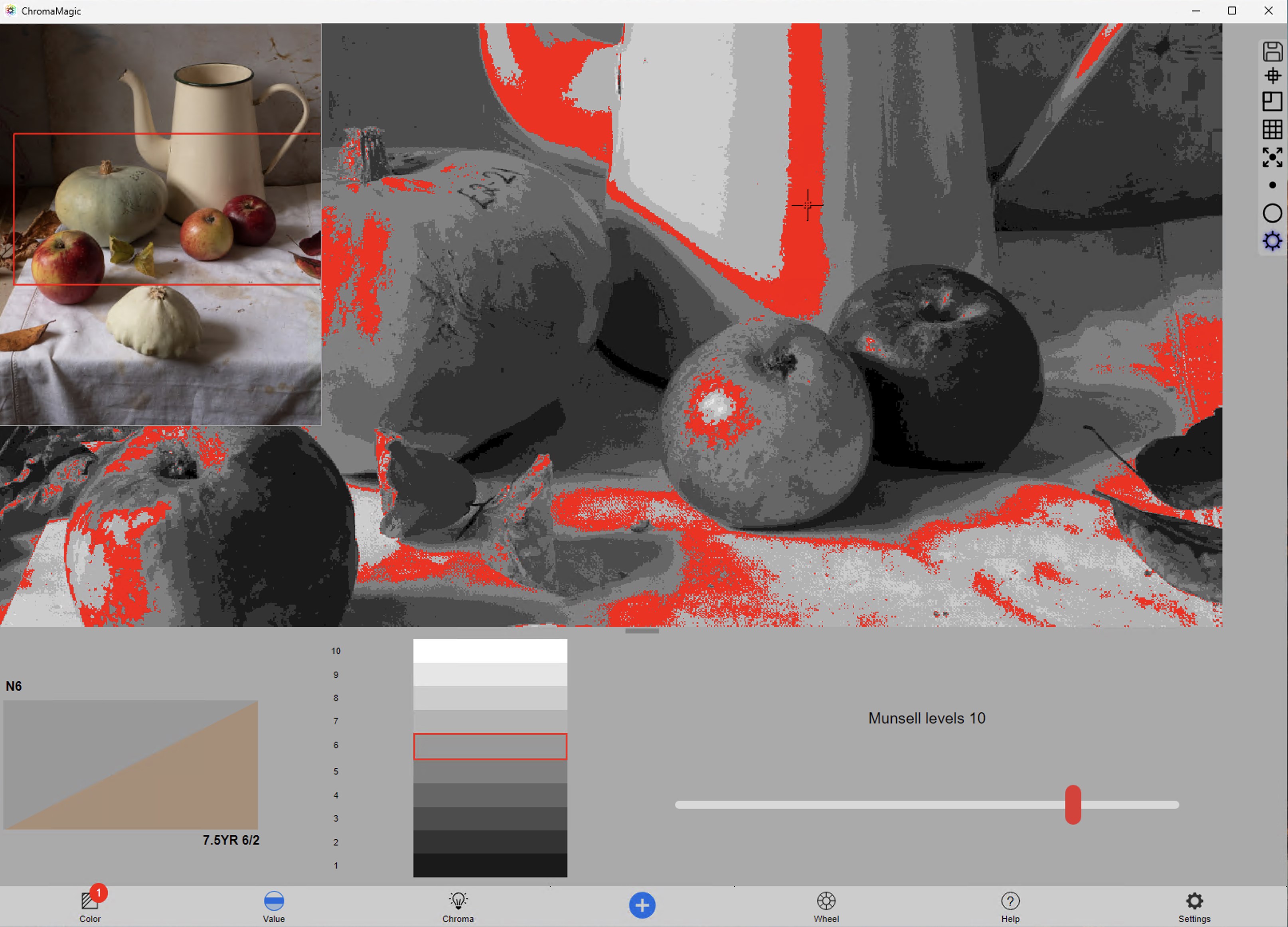Select value step 6 on the gray scale
Image resolution: width=1288 pixels, height=927 pixels.
(x=490, y=746)
